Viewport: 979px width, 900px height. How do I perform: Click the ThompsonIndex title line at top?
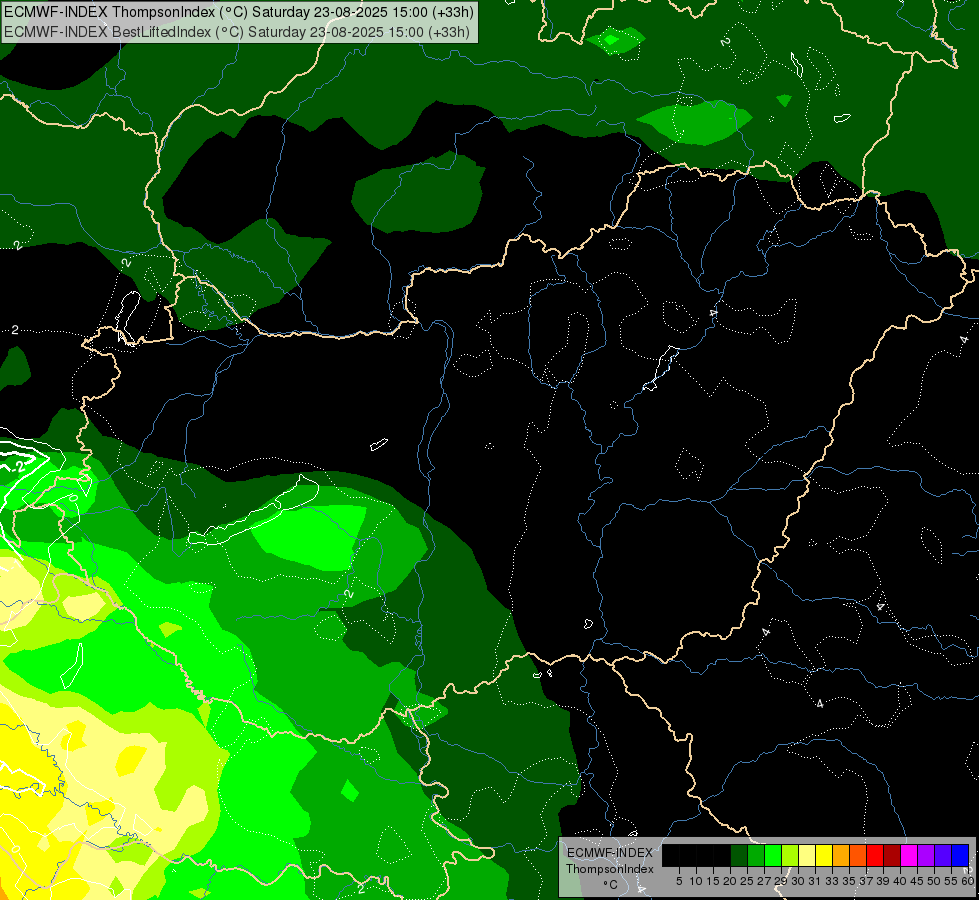[x=239, y=12]
